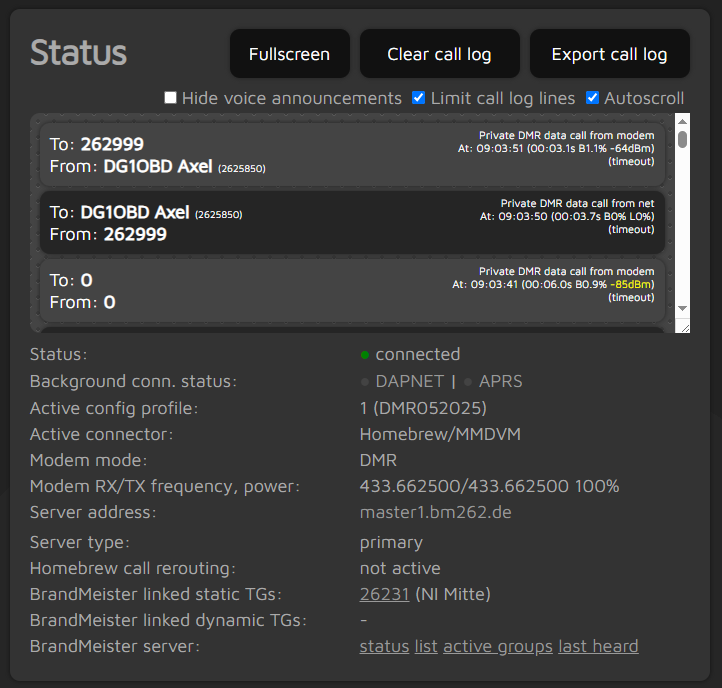This screenshot has height=688, width=722.
Task: Click the call log resize handle
Action: coord(683,327)
